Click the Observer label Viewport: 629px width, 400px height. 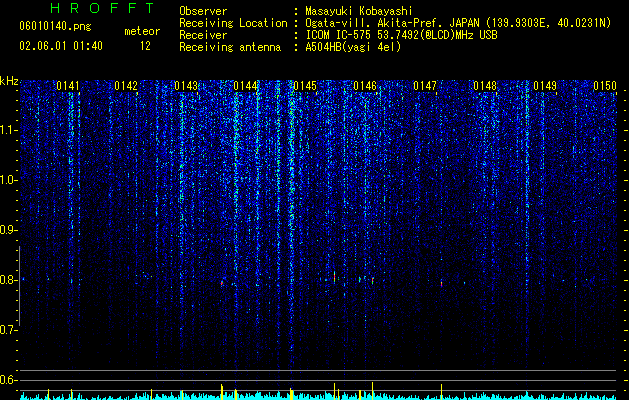pyautogui.click(x=203, y=11)
